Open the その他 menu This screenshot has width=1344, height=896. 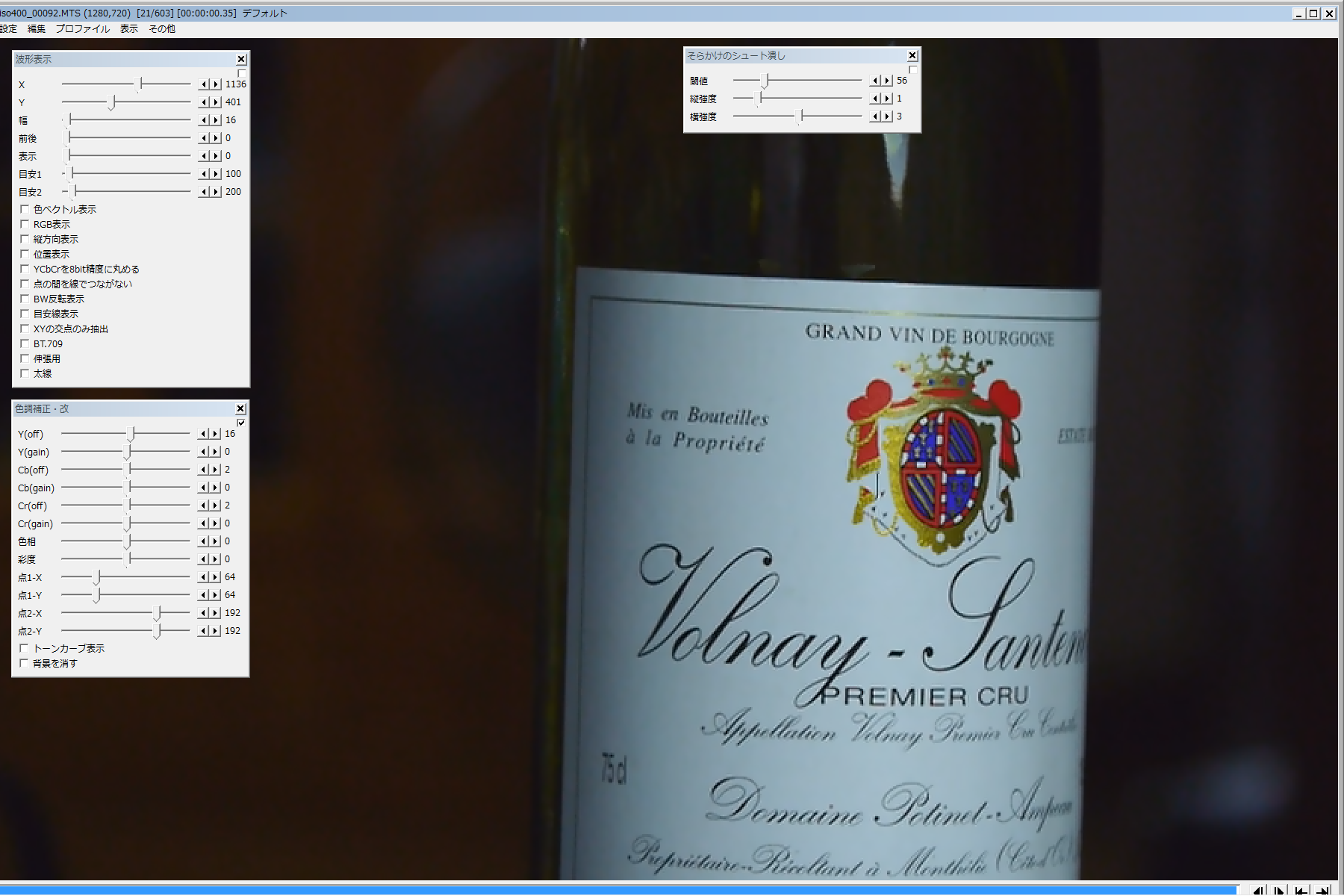point(162,29)
